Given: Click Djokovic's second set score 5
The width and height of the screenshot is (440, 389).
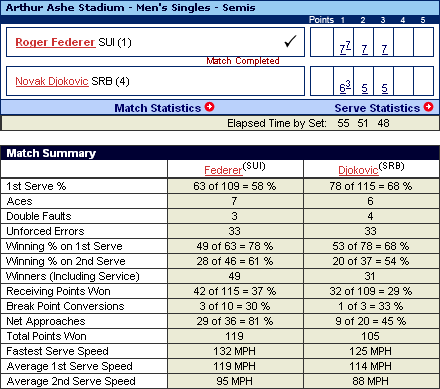Looking at the screenshot, I should pos(365,88).
